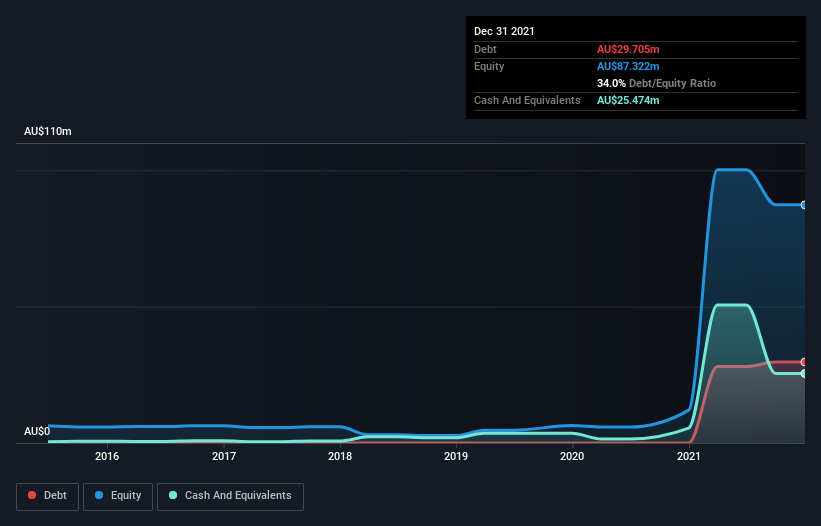Click the AU$110m y-axis label
This screenshot has height=526, width=821.
[x=48, y=131]
